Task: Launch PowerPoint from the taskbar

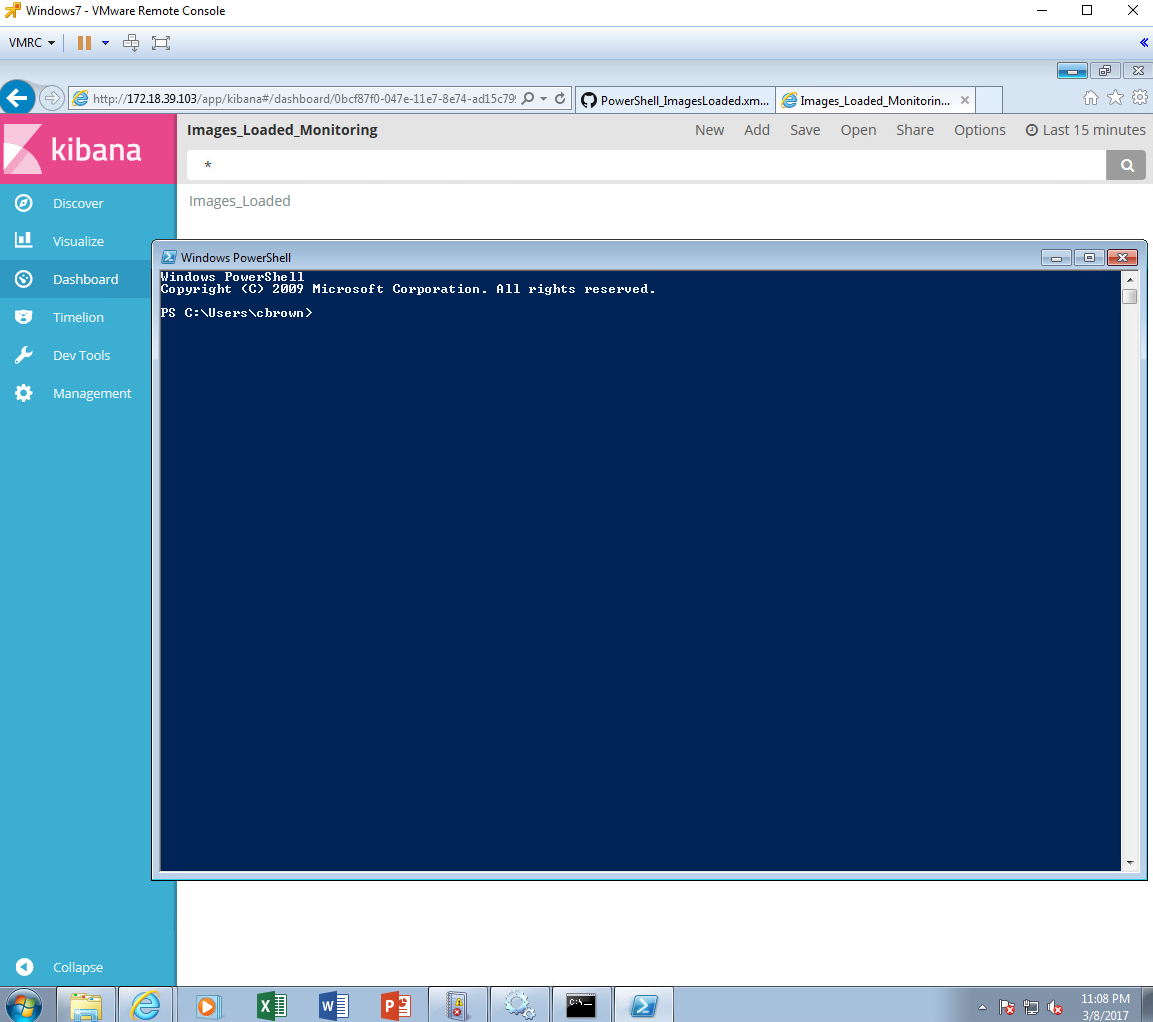Action: click(x=396, y=1006)
